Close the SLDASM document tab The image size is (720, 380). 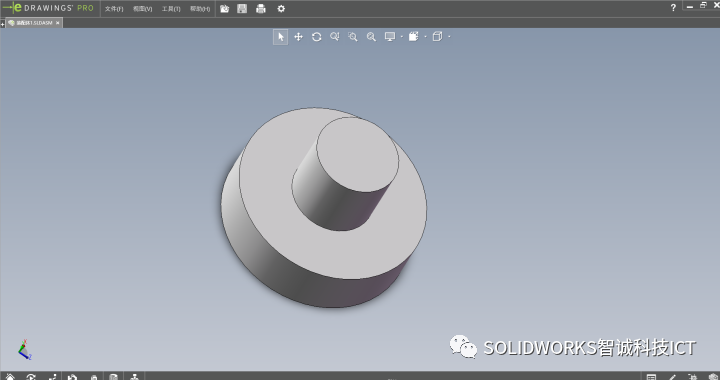click(57, 23)
